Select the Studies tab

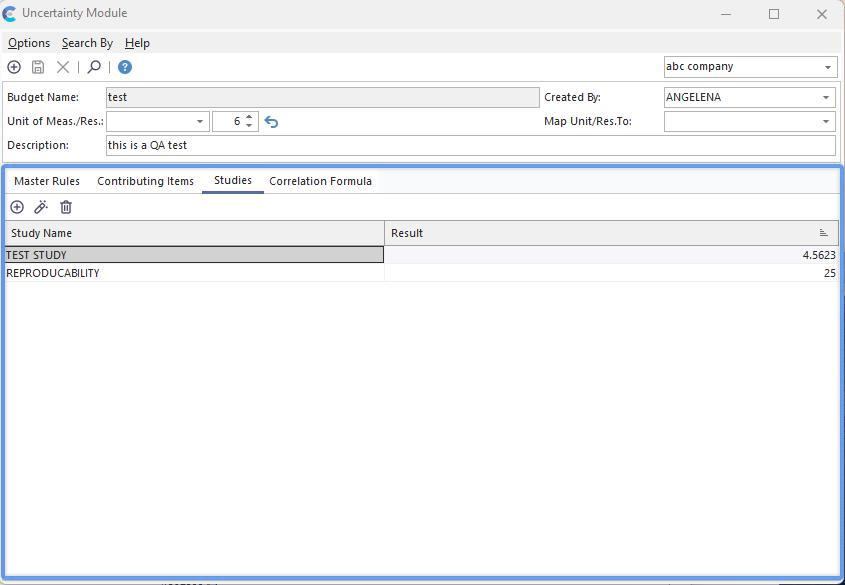point(233,180)
